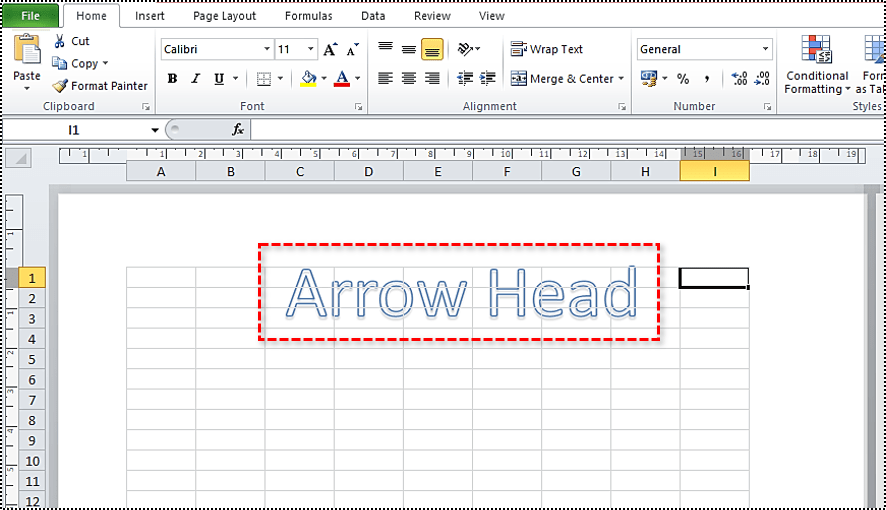Screen dimensions: 886x510
Task: Toggle Bold formatting
Action: tap(172, 79)
